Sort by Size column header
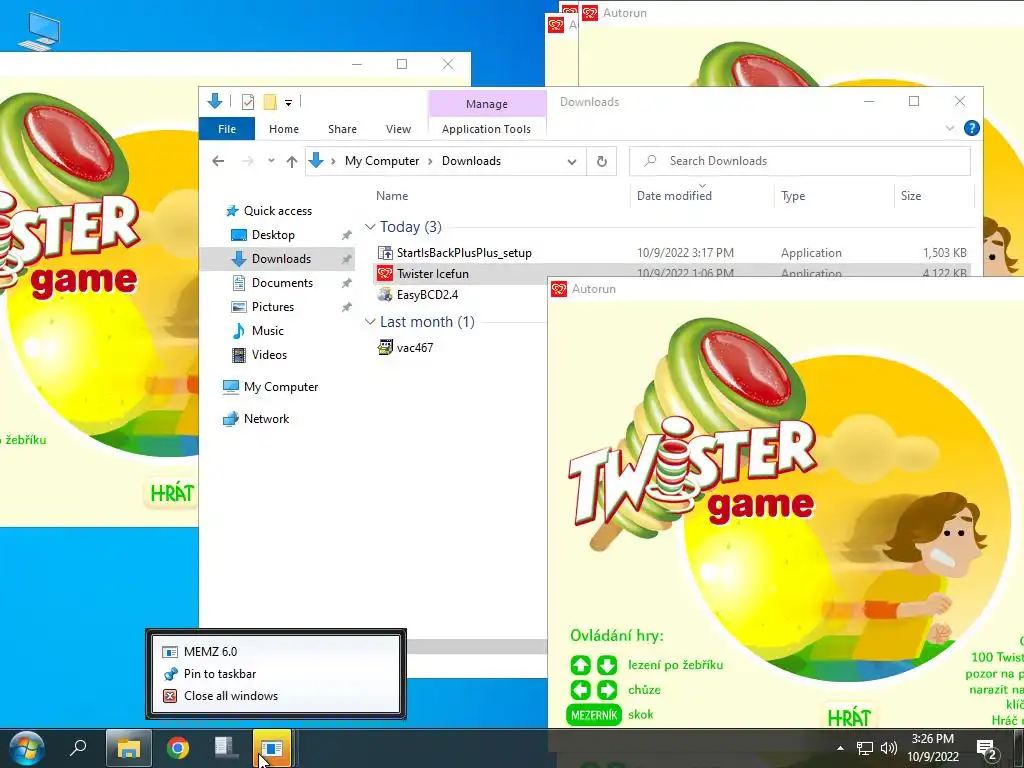The height and width of the screenshot is (768, 1024). tap(910, 195)
